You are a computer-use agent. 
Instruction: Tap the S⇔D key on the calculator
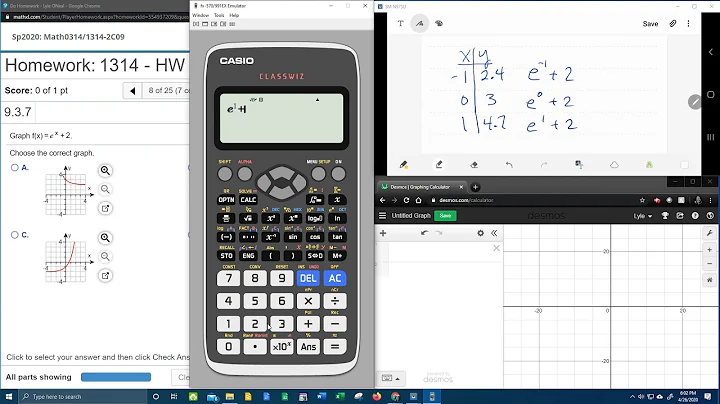315,256
